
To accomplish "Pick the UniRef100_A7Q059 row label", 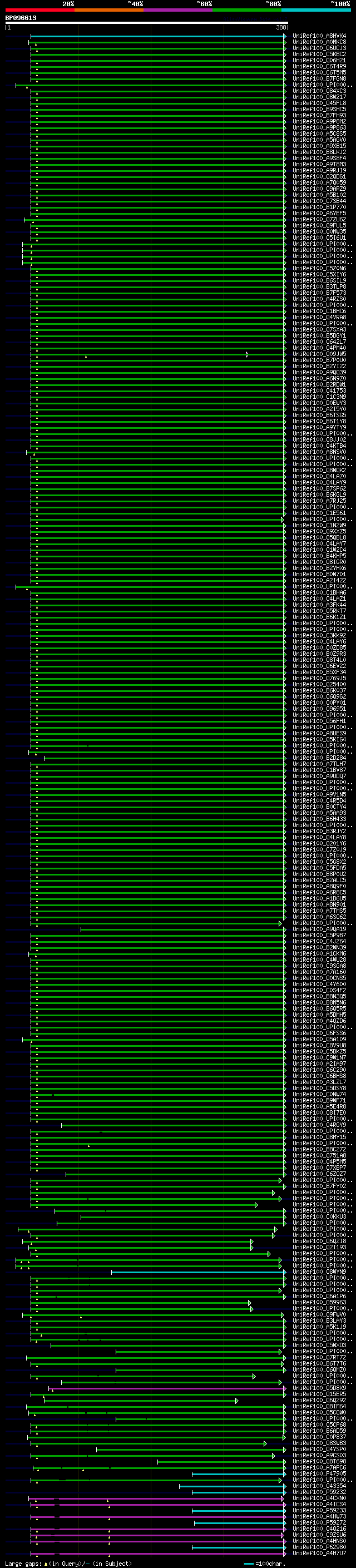I will 319,182.
